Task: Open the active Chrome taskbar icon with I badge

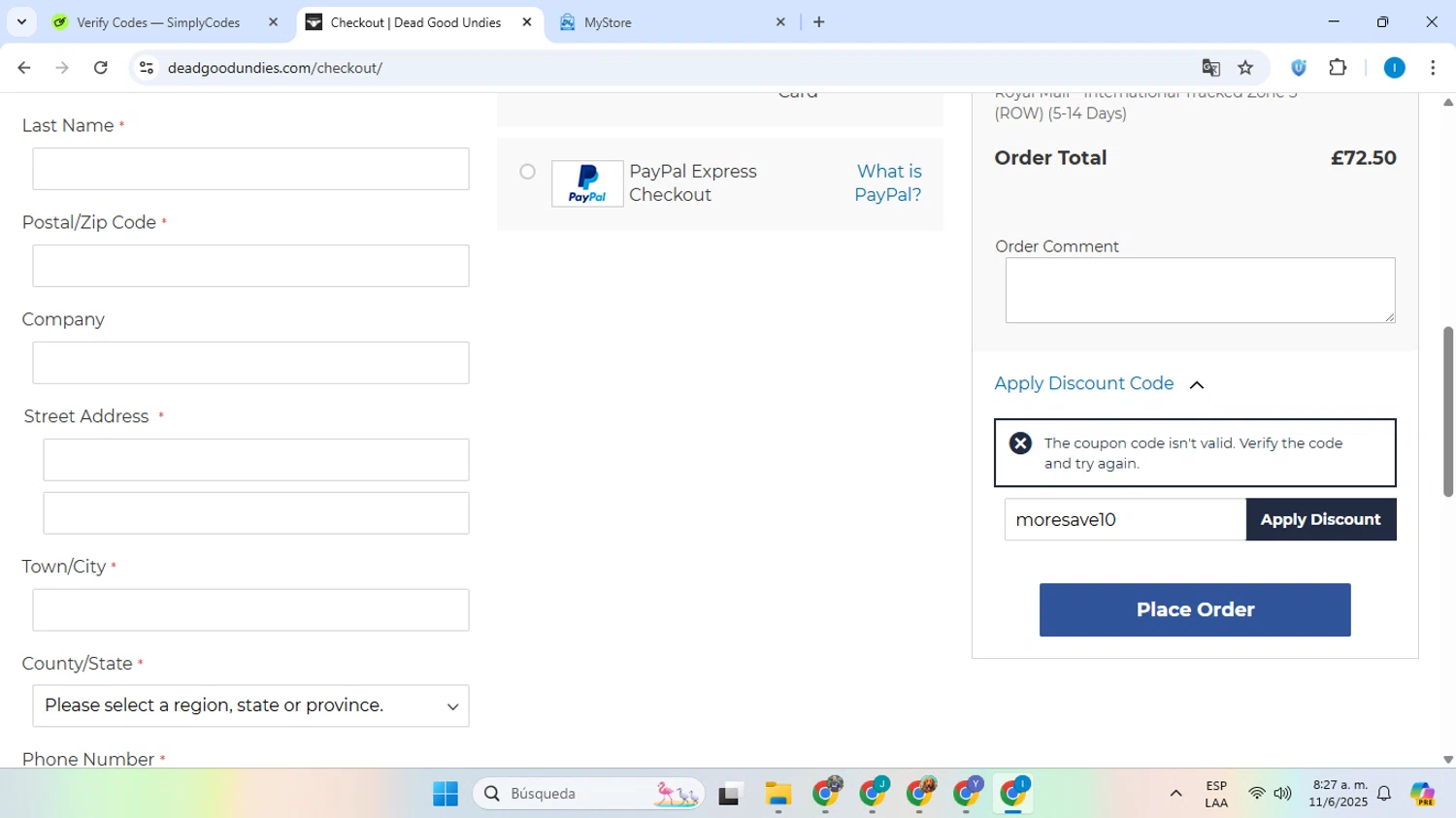Action: click(1014, 793)
